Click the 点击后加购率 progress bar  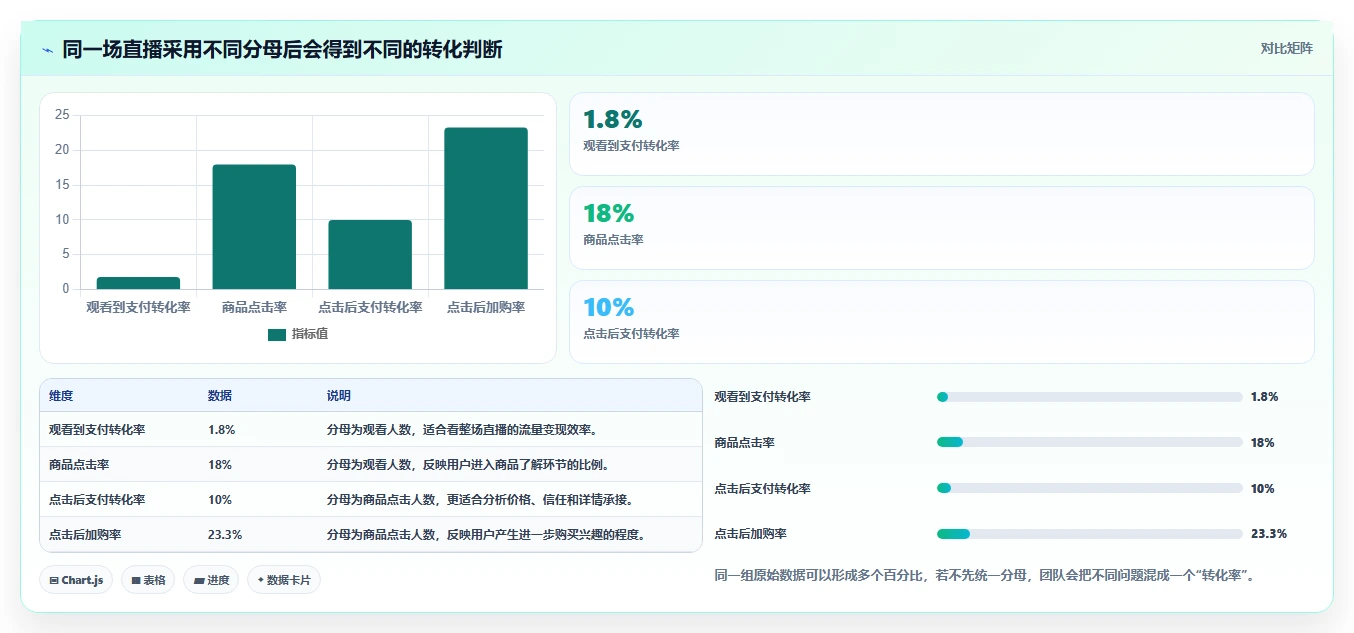[x=1089, y=534]
